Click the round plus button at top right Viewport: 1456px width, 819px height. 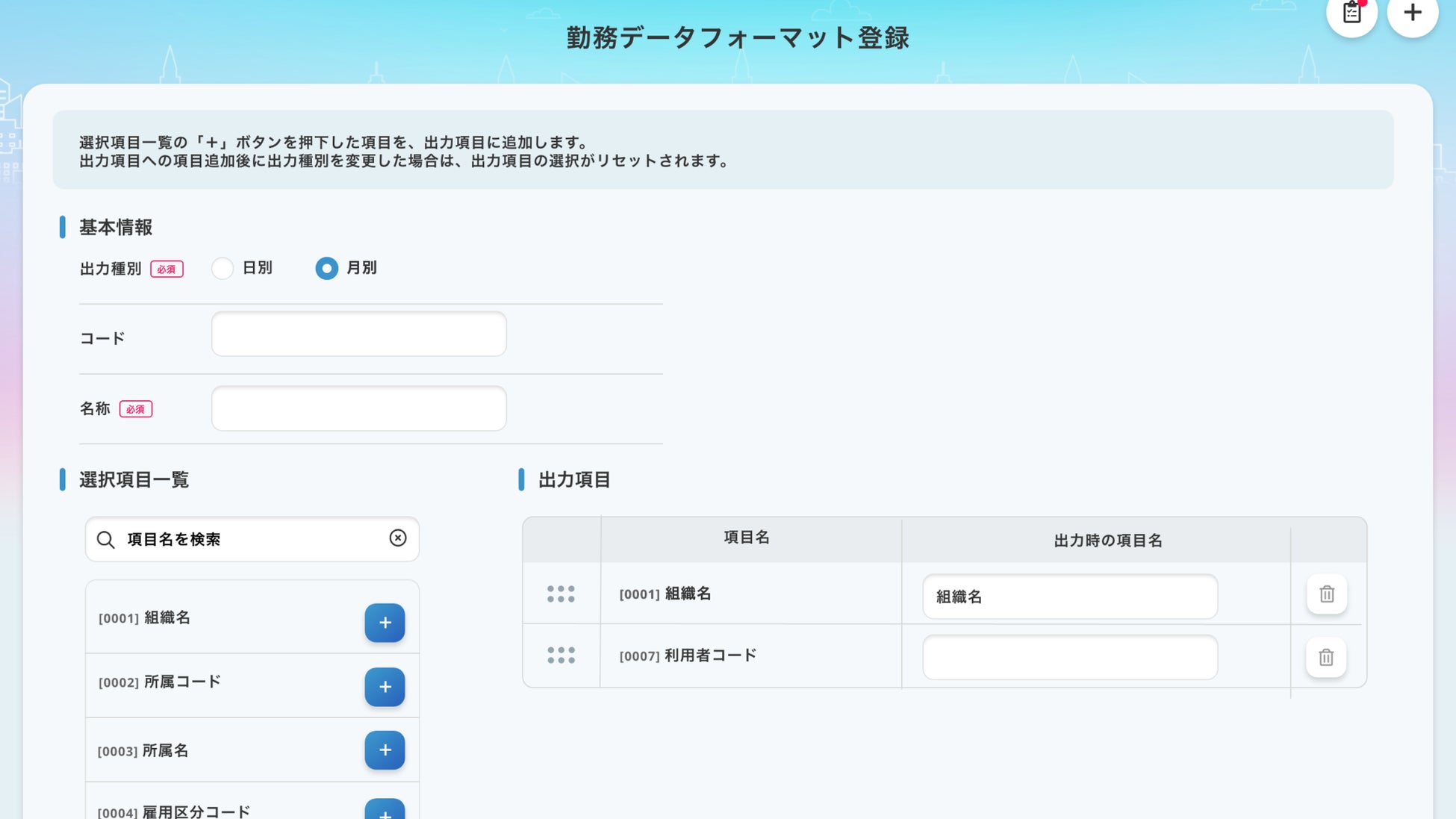coord(1412,12)
